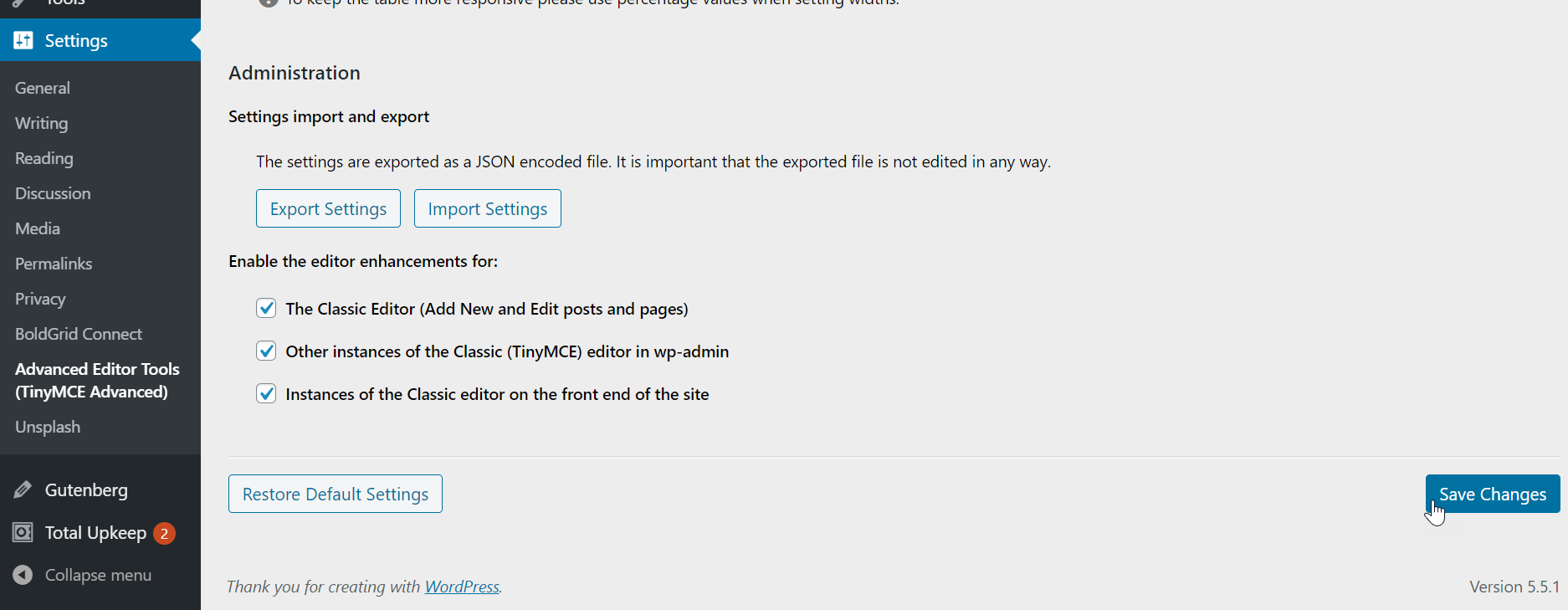This screenshot has height=610, width=1568.
Task: Disable Other instances of the Classic editor option
Action: point(265,351)
